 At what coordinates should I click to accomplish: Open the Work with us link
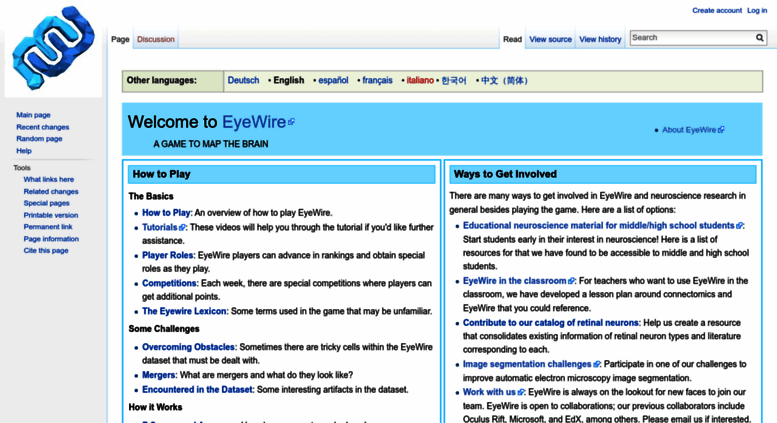click(489, 392)
